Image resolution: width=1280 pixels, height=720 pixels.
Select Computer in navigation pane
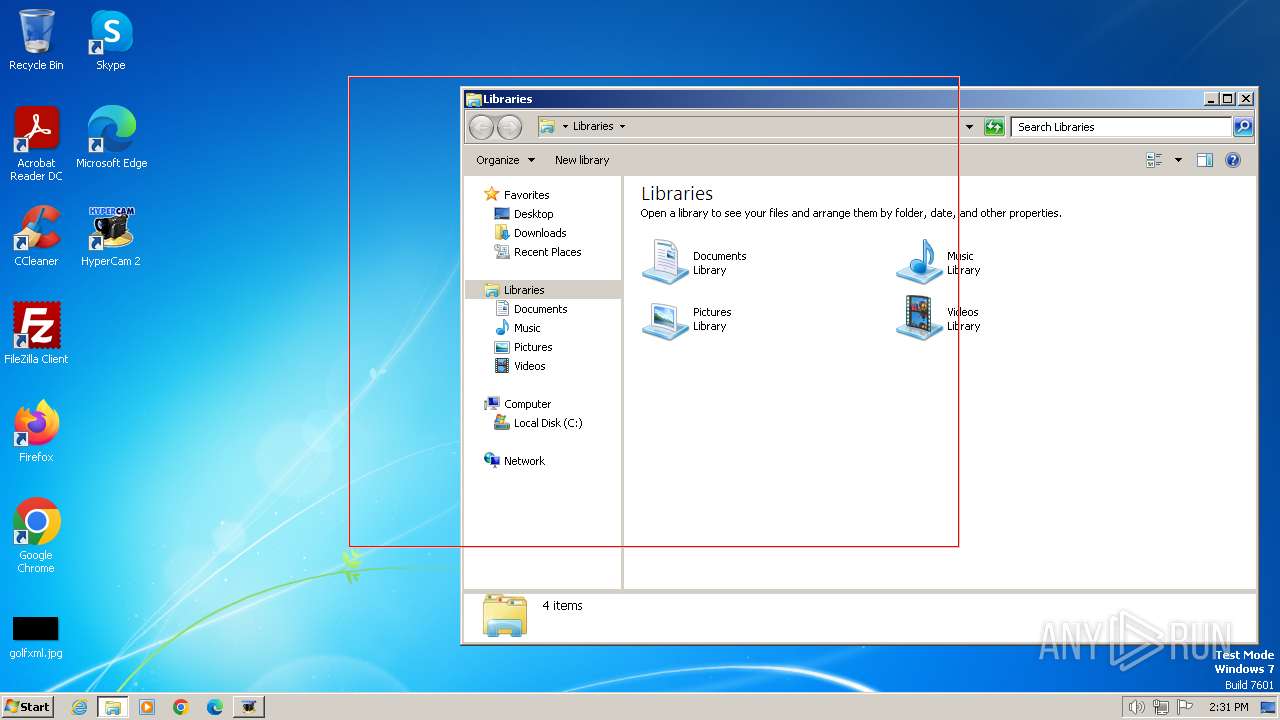point(518,404)
